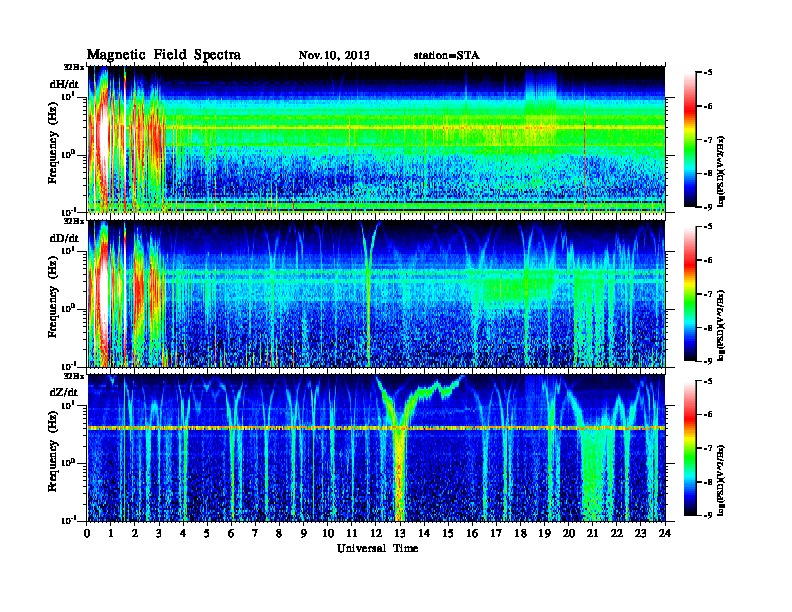Click the log(PSD) units label beside dD/dt color bar
This screenshot has height=612, width=792.
(721, 325)
